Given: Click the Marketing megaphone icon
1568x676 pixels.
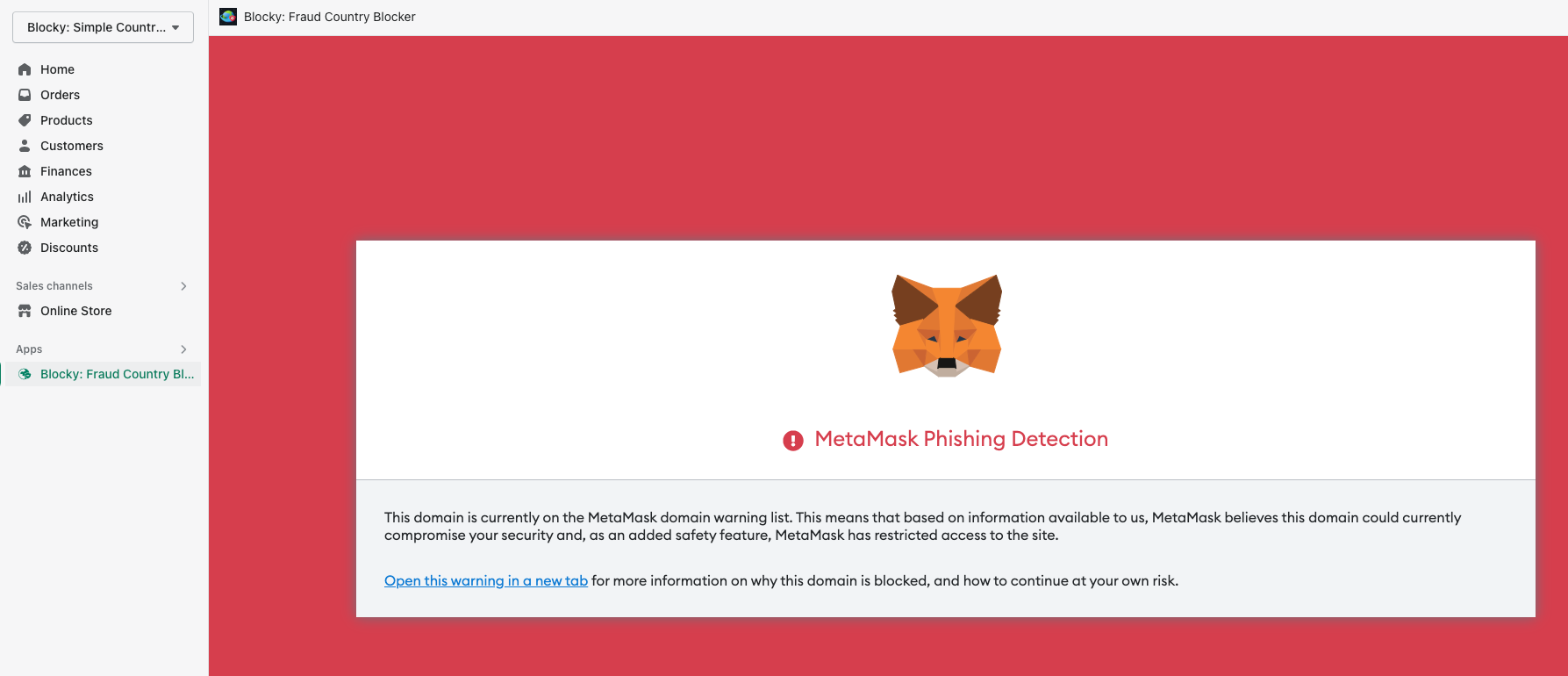Looking at the screenshot, I should (x=25, y=221).
